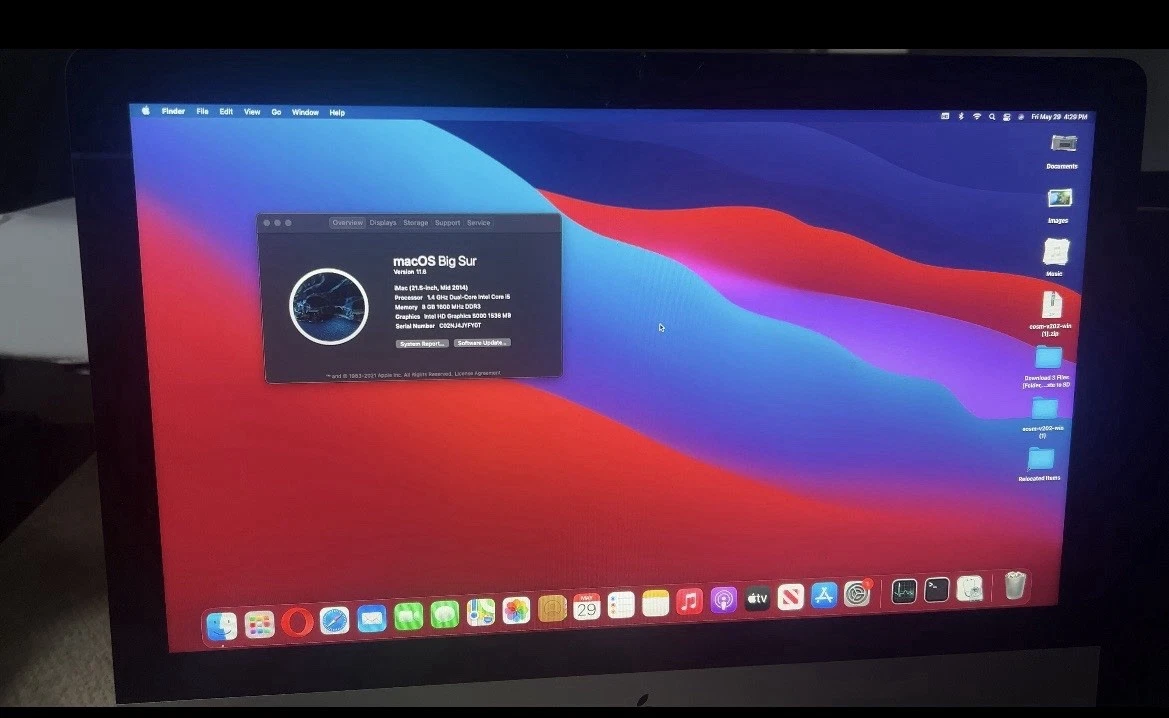Launch Safari from the Dock
This screenshot has width=1169, height=718.
coord(334,620)
